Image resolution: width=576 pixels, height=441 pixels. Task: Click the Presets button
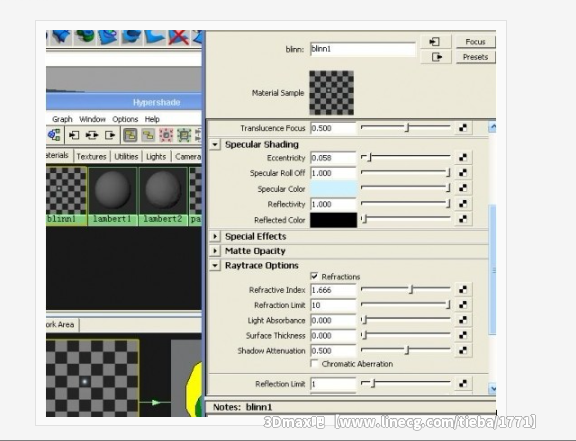tap(475, 57)
